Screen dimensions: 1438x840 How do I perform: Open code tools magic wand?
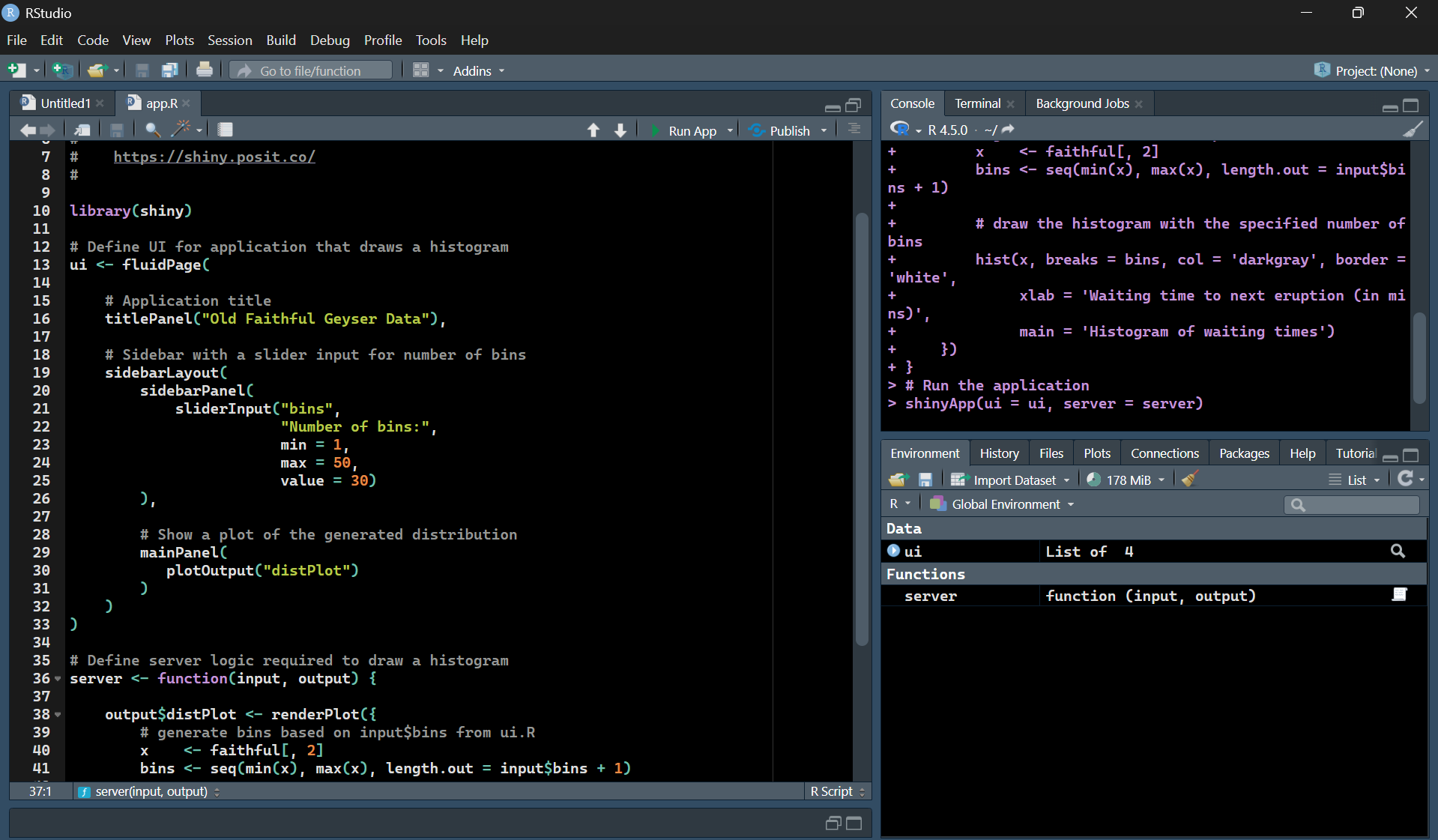[x=180, y=130]
